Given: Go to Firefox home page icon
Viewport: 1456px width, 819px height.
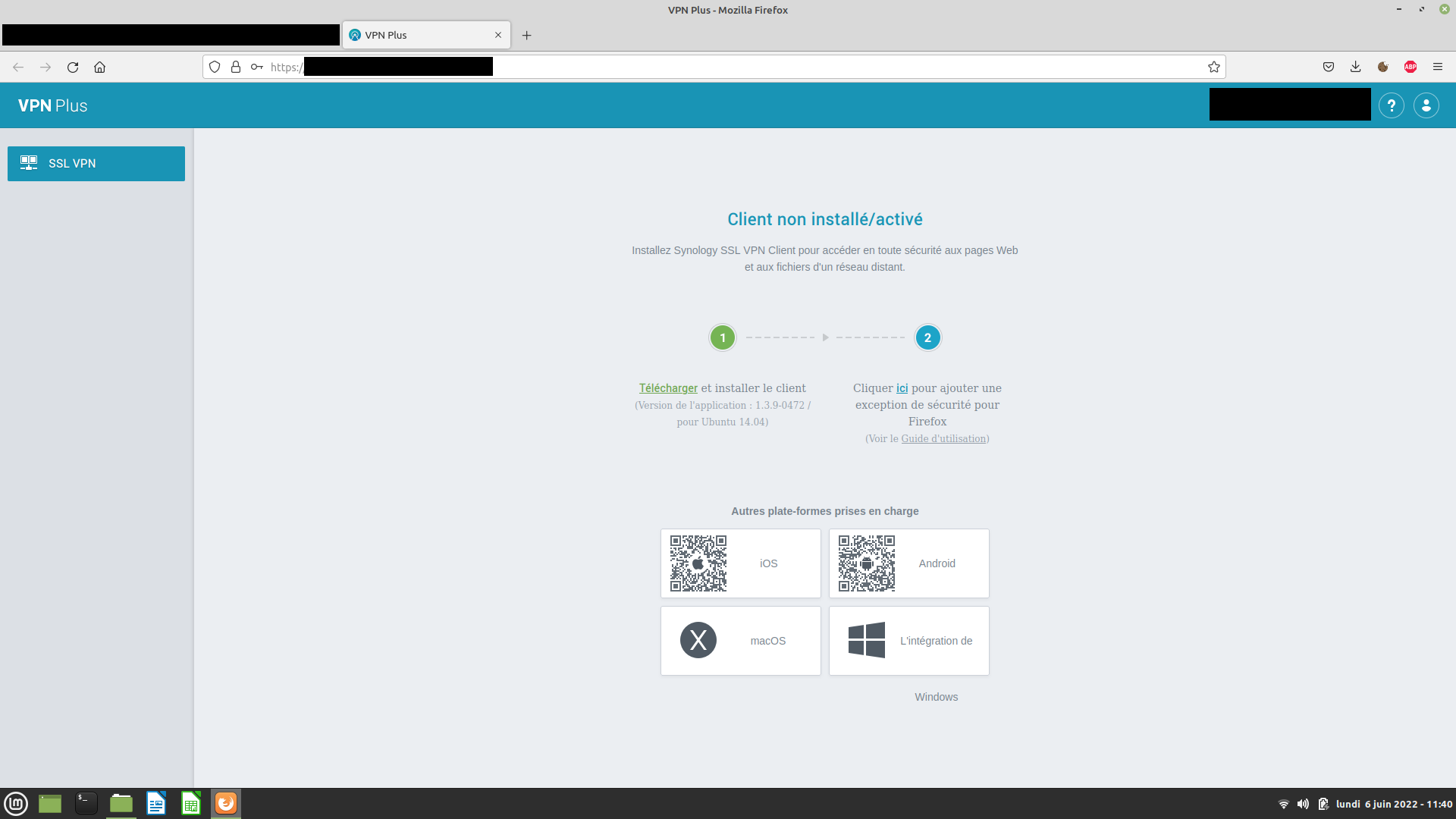Looking at the screenshot, I should coord(99,67).
